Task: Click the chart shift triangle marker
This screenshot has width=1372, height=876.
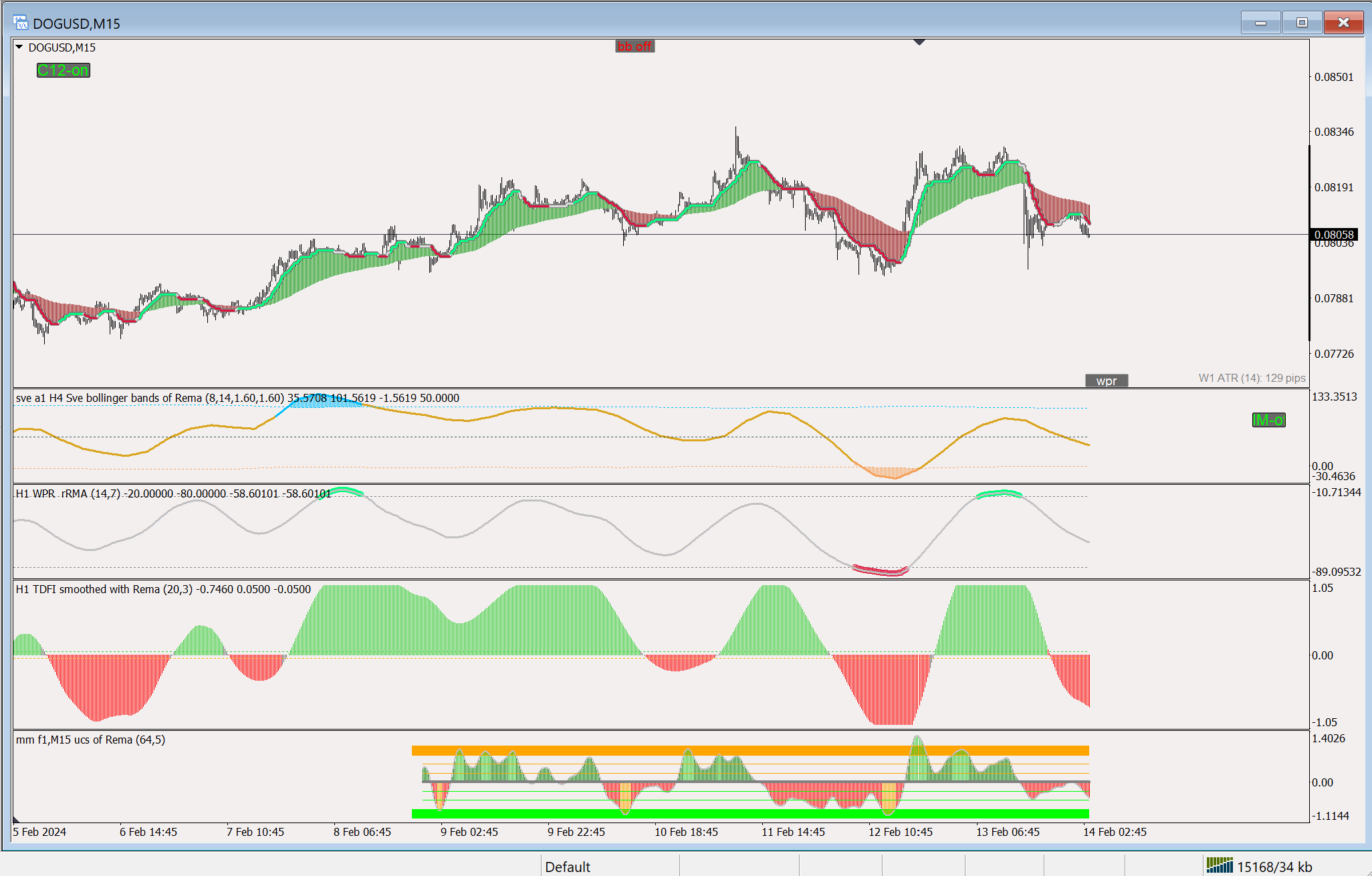Action: pyautogui.click(x=919, y=42)
